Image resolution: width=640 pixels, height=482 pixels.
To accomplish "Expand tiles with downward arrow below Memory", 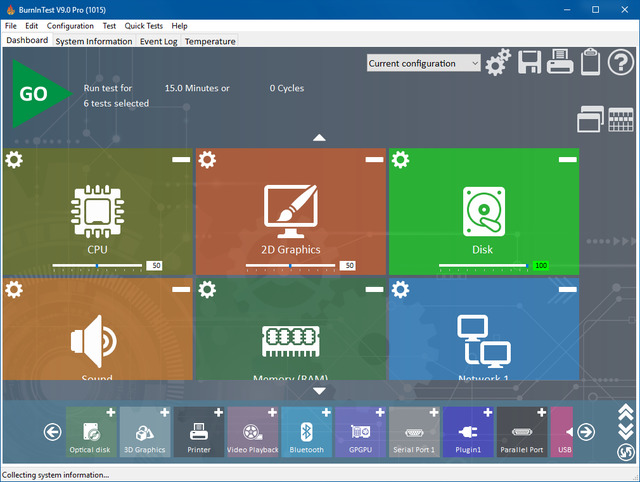I will (319, 391).
